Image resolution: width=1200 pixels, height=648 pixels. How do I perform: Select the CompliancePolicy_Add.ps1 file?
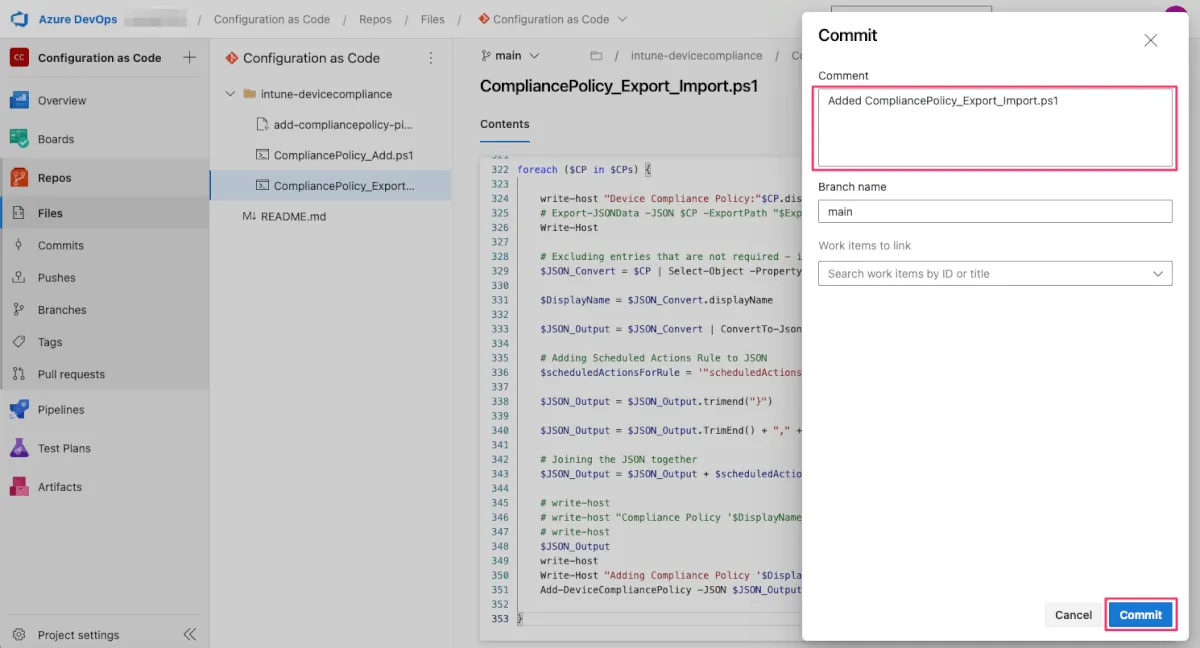342,155
